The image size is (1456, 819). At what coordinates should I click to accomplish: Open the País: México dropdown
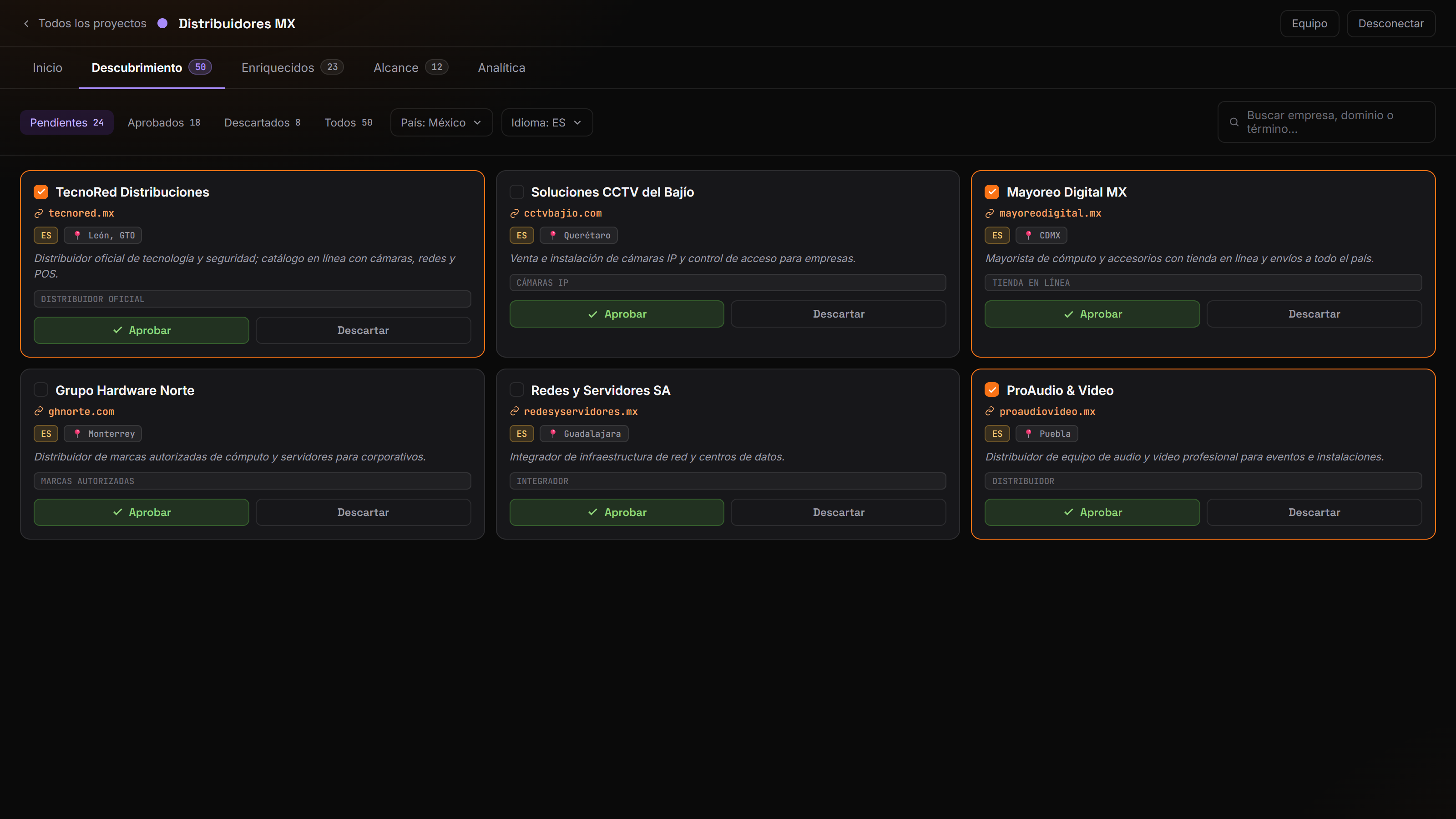441,123
